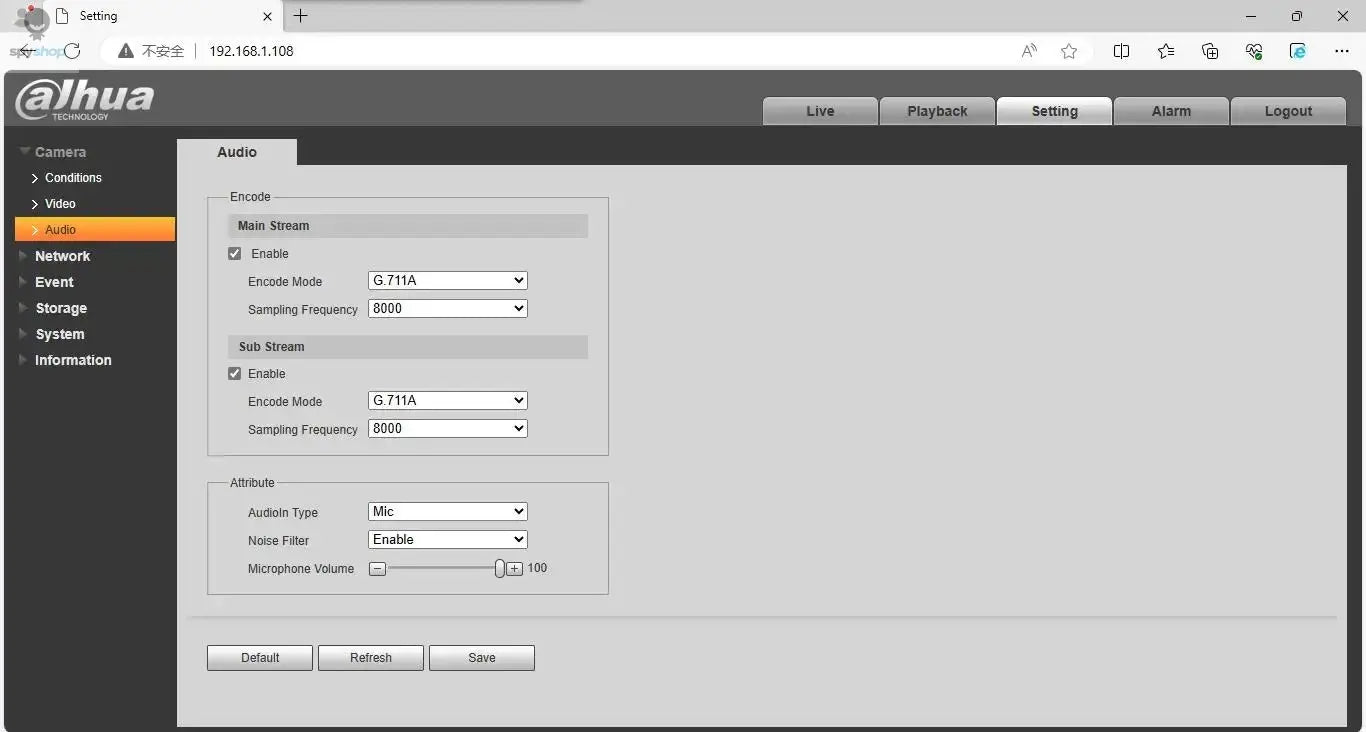
Task: Switch to the Live tab
Action: point(820,111)
